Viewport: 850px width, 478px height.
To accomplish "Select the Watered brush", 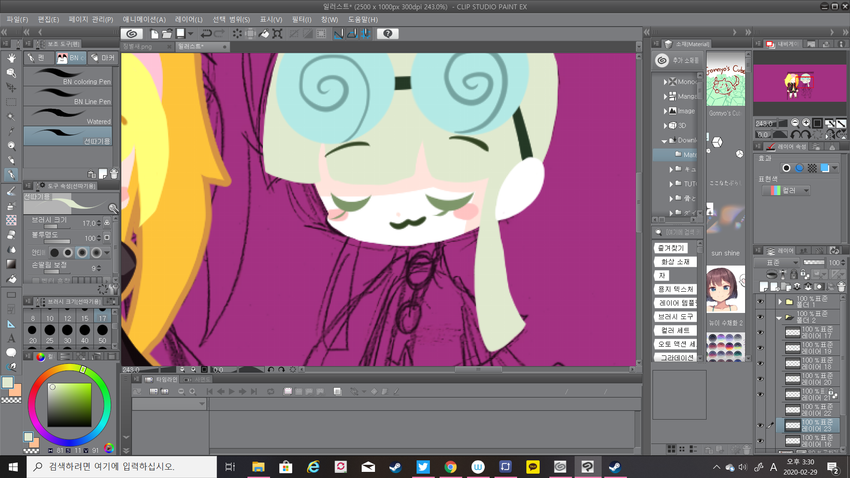I will tap(68, 116).
